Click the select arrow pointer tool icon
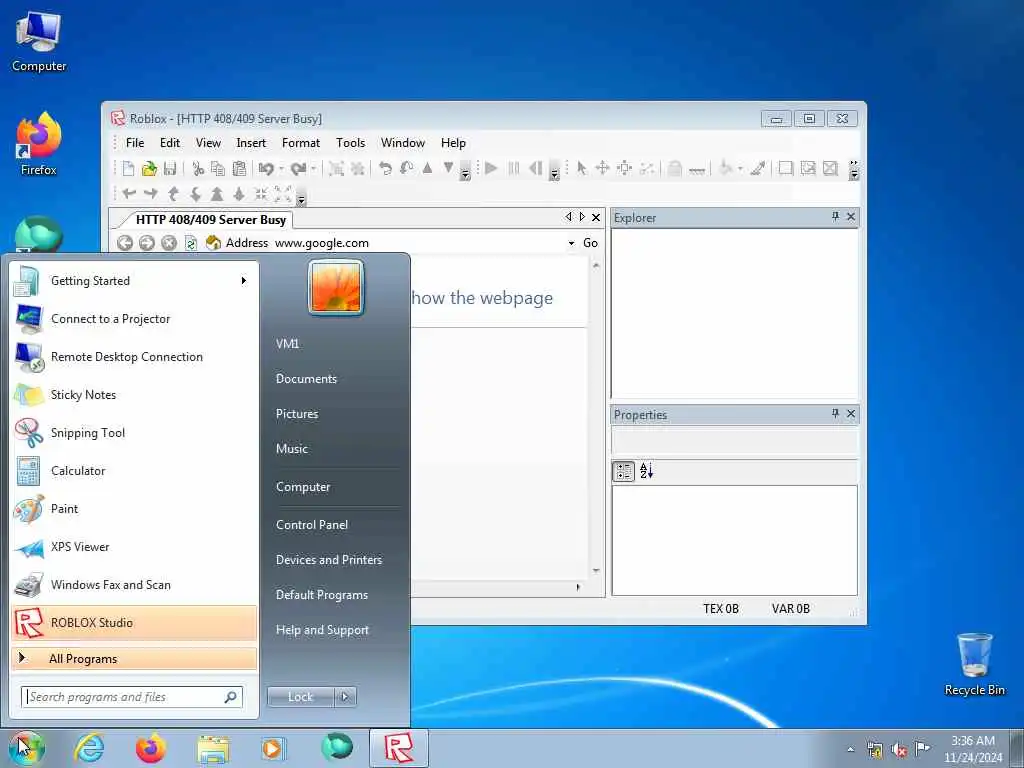Screen dimensions: 1024x768 pos(581,168)
